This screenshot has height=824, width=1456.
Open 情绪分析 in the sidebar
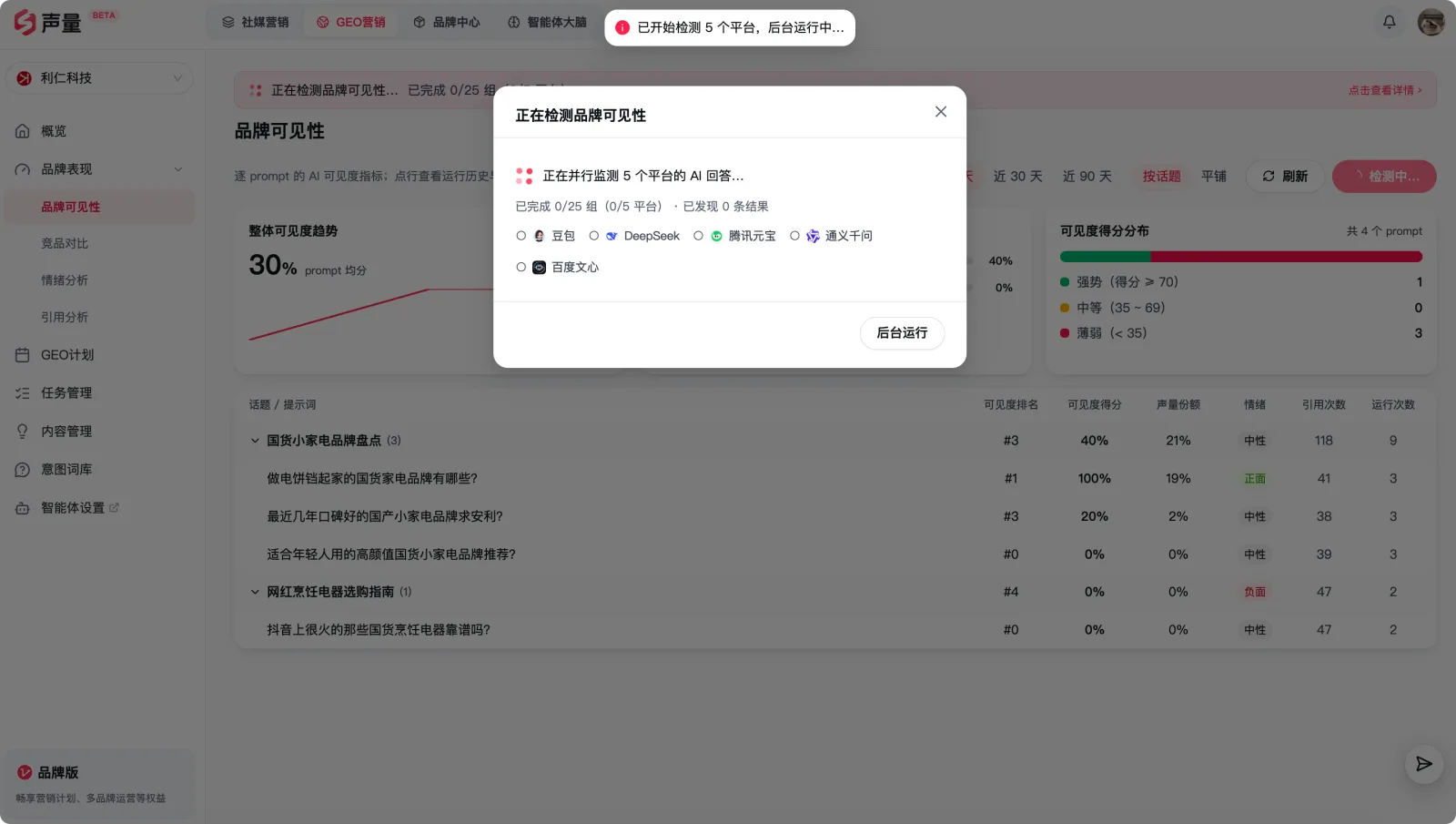tap(99, 280)
